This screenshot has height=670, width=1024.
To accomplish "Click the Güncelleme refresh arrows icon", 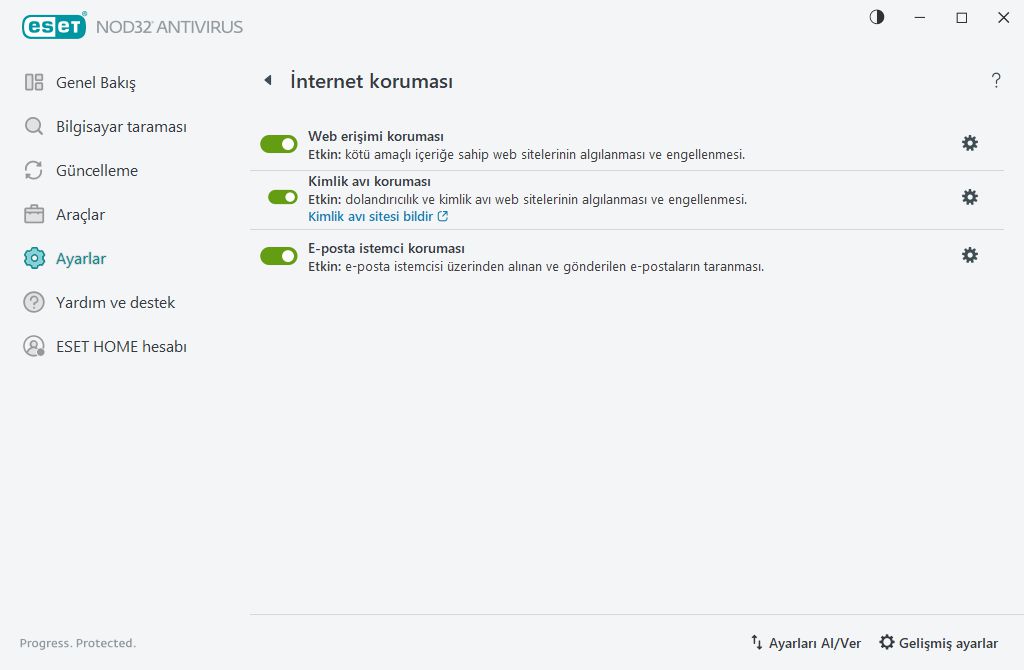I will coord(34,171).
